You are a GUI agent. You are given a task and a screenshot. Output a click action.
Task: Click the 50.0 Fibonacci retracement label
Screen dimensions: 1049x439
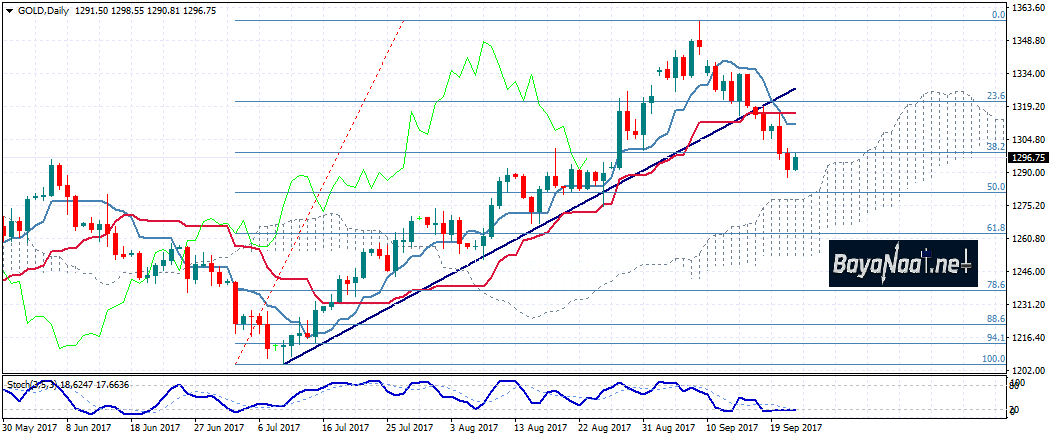pyautogui.click(x=996, y=187)
